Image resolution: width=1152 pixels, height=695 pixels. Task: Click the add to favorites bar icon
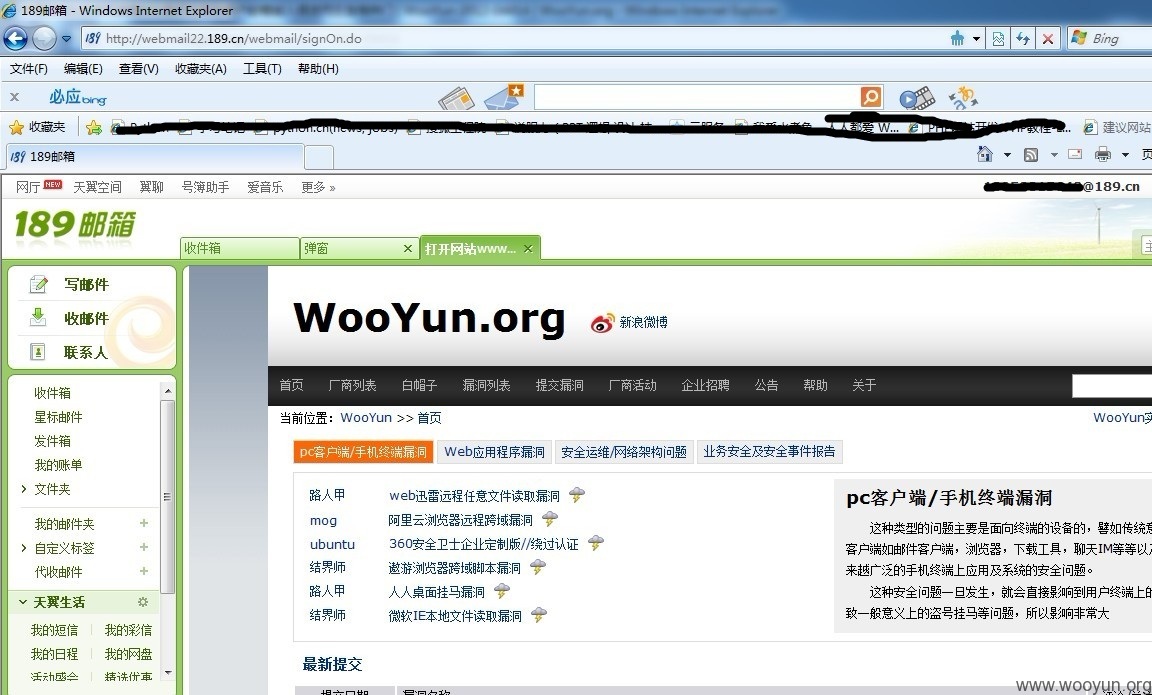93,127
